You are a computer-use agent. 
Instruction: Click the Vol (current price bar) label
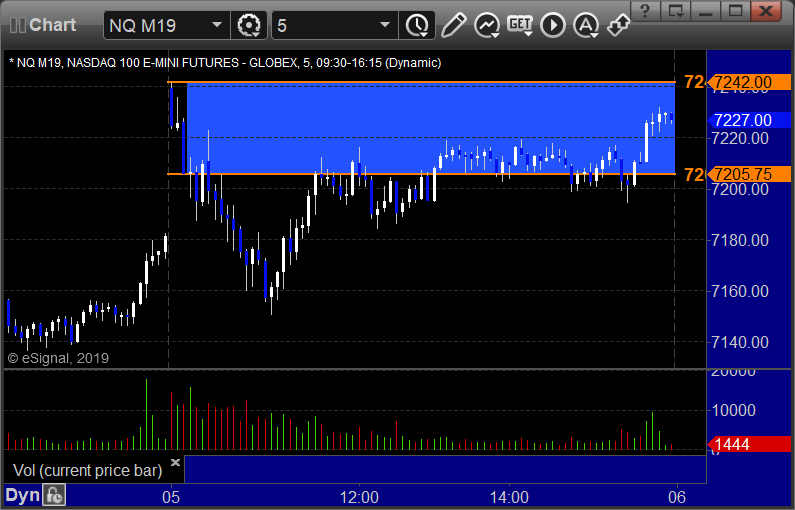88,470
